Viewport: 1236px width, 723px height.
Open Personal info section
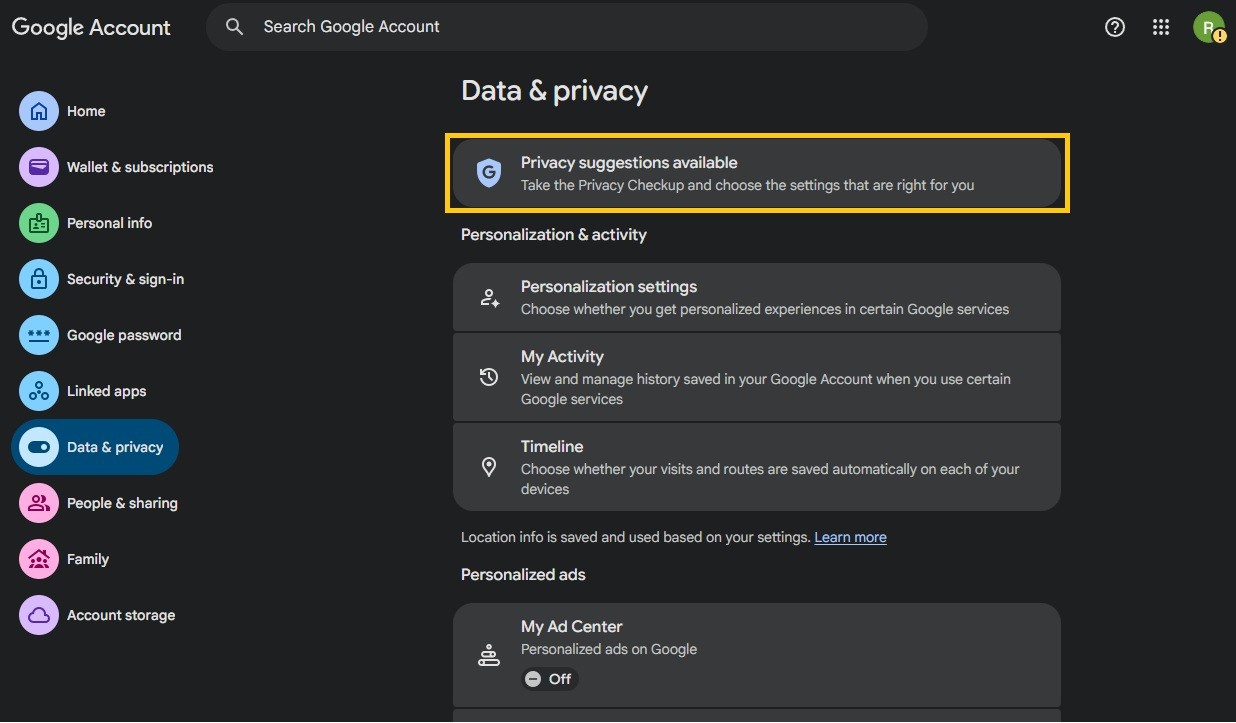[109, 223]
